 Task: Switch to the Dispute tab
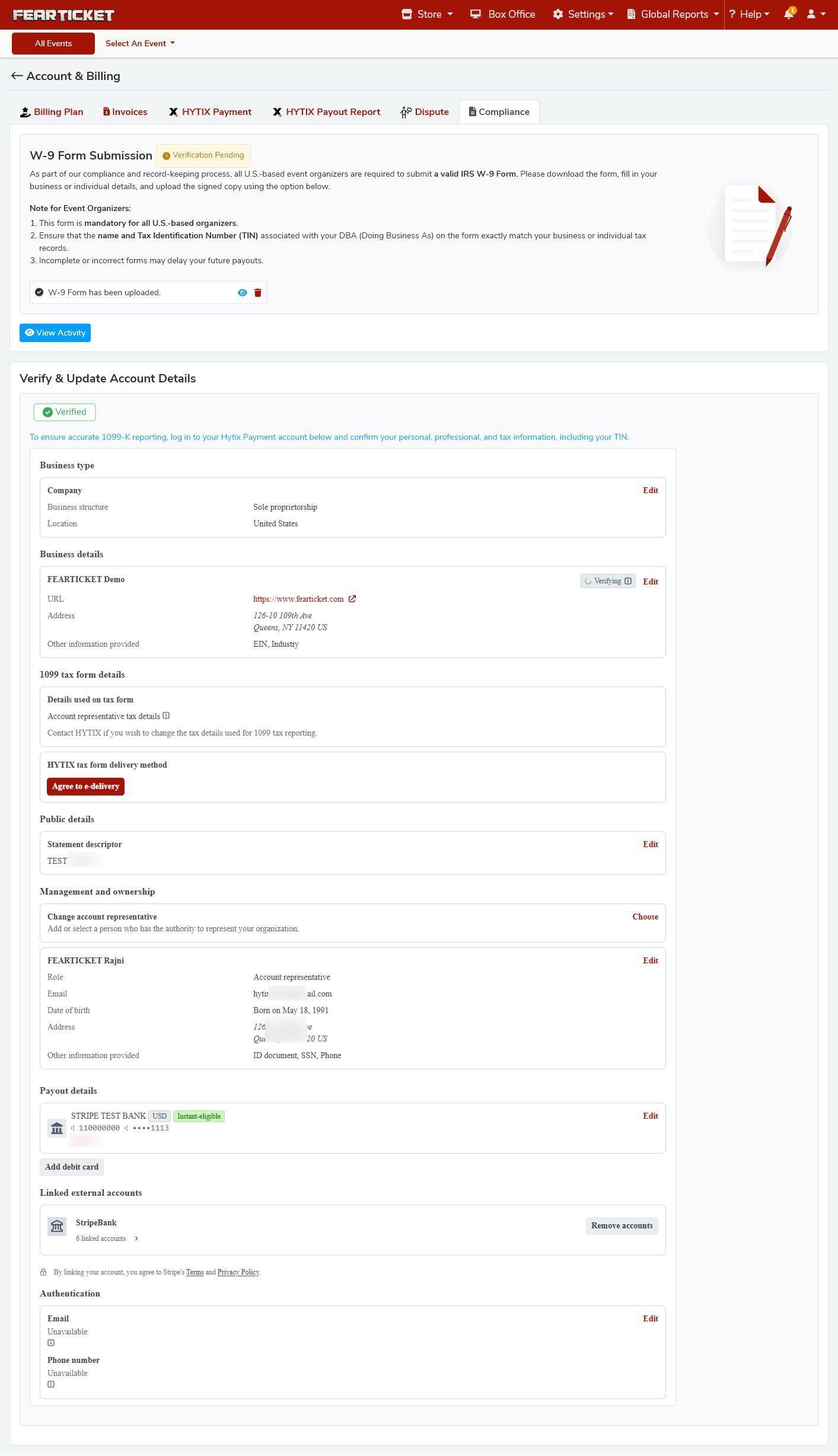click(425, 112)
